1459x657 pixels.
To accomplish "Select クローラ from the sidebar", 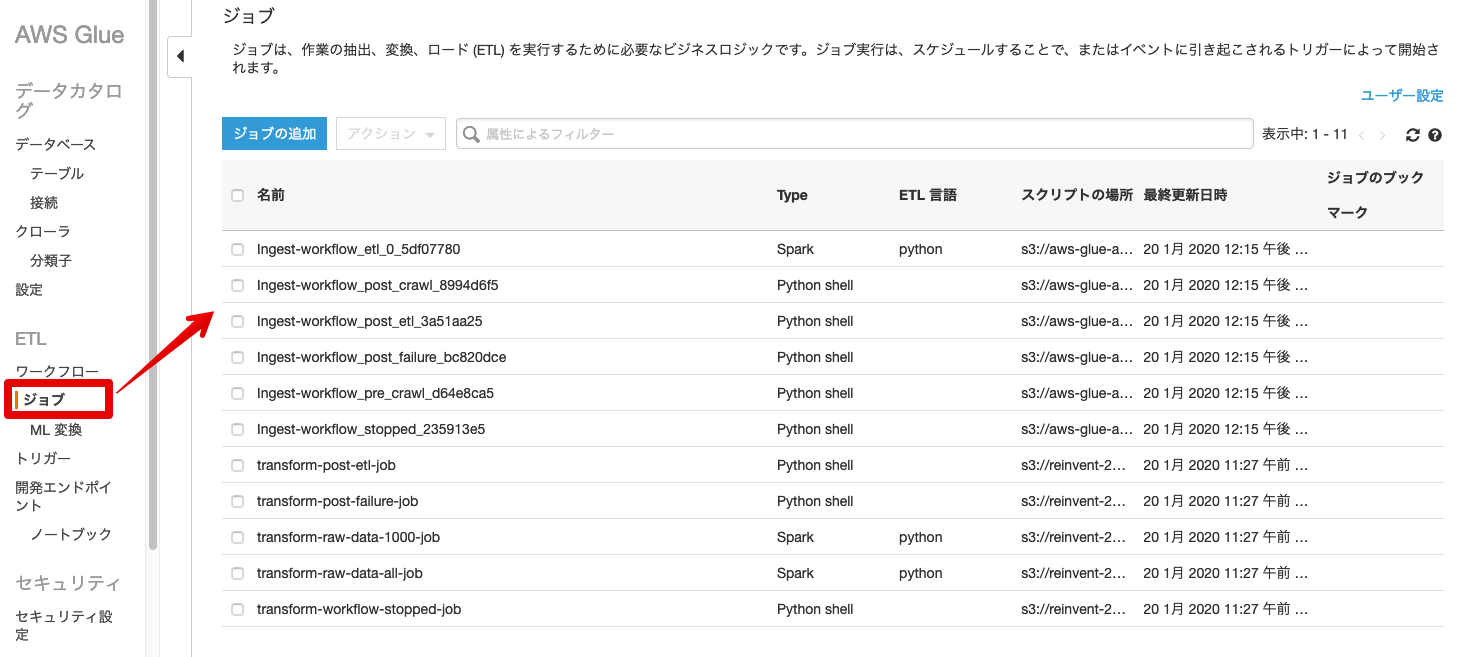I will pos(43,231).
